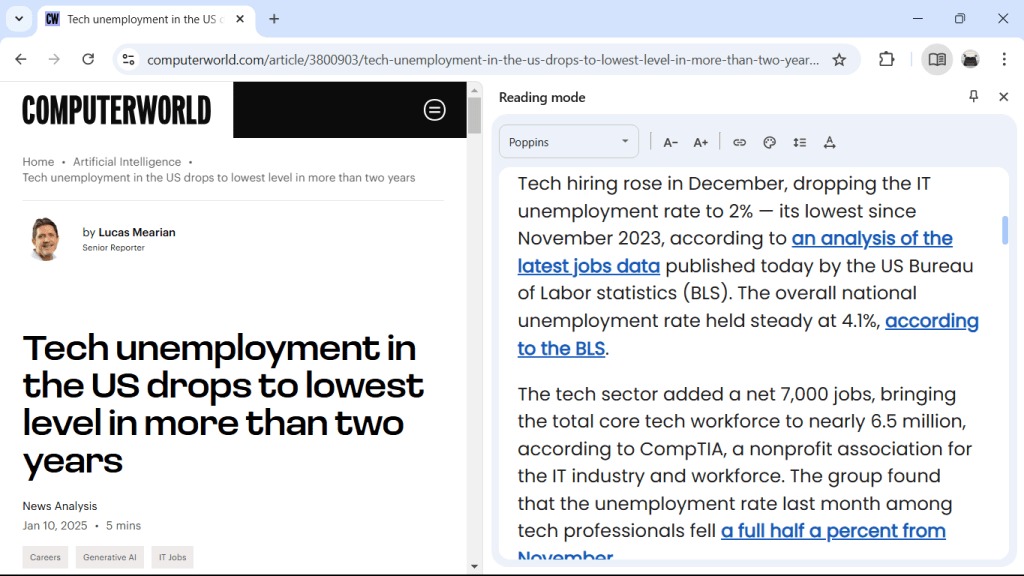Click the browser profile avatar
This screenshot has height=576, width=1024.
click(x=970, y=59)
